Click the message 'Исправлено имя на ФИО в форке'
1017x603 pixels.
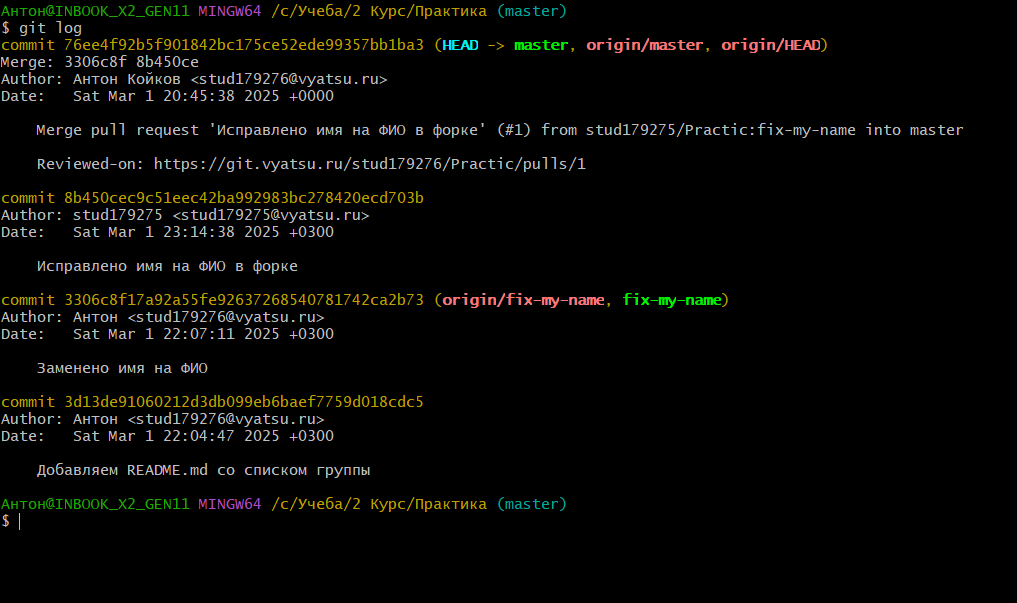167,266
